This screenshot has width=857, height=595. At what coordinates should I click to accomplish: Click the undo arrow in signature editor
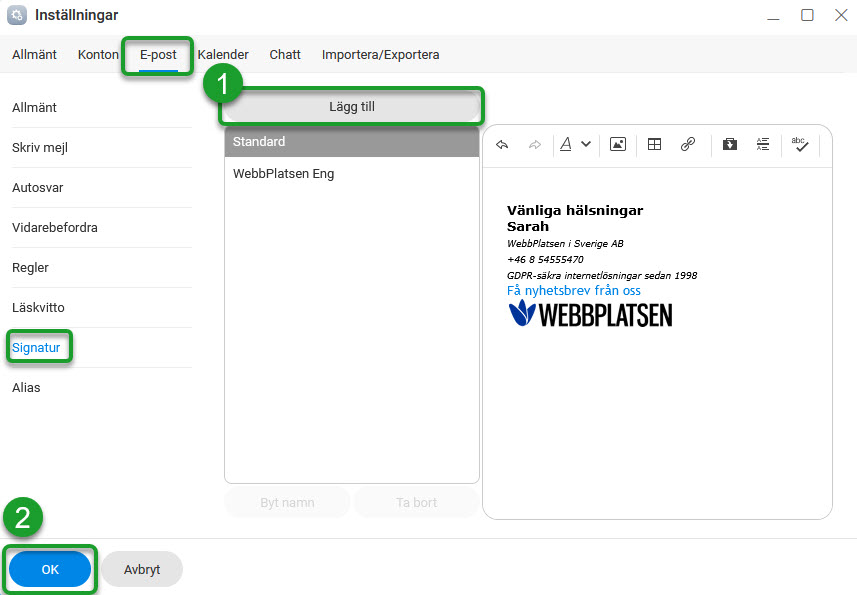click(502, 144)
